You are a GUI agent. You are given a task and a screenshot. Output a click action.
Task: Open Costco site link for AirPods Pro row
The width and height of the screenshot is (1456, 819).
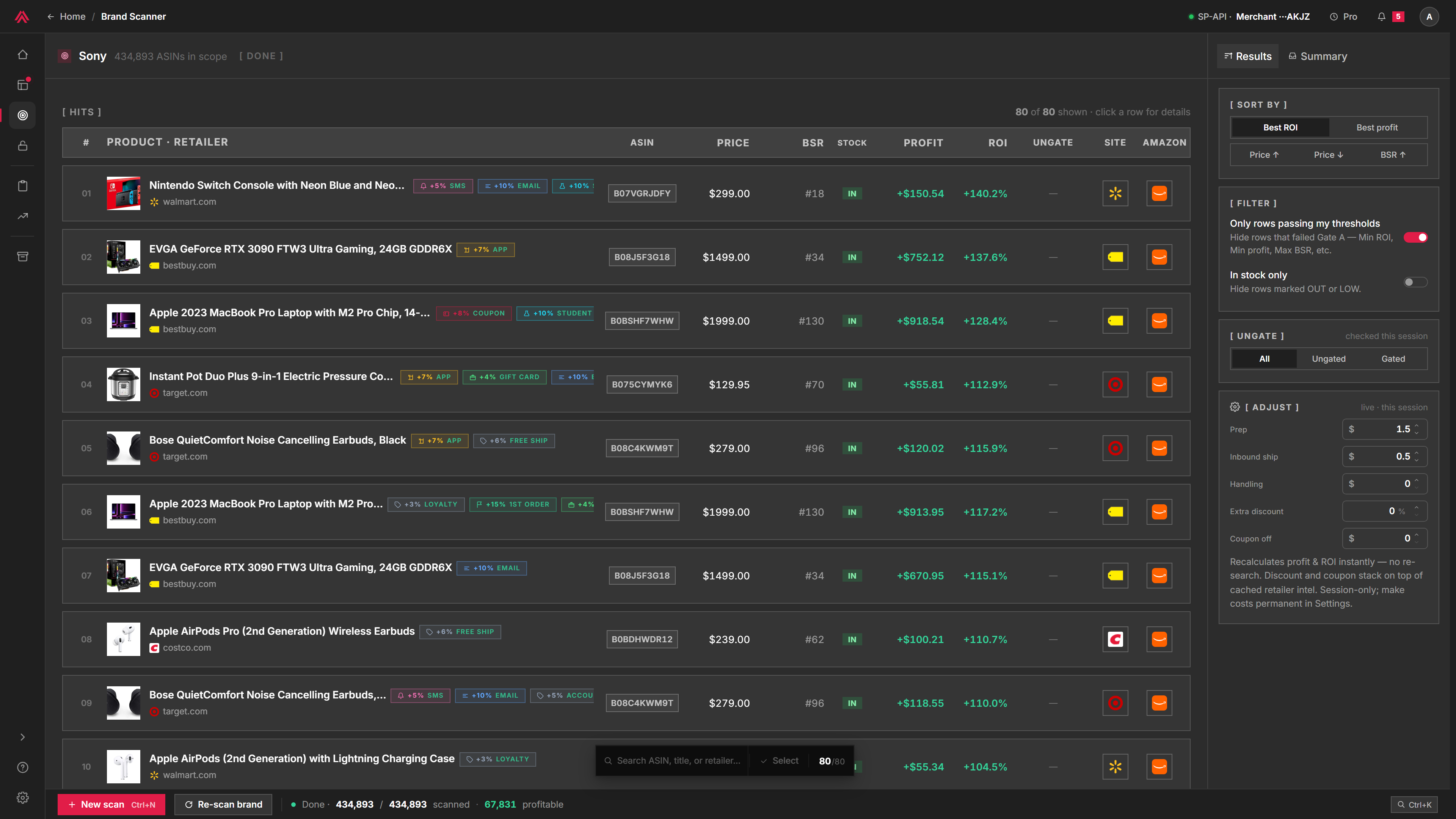tap(1115, 639)
